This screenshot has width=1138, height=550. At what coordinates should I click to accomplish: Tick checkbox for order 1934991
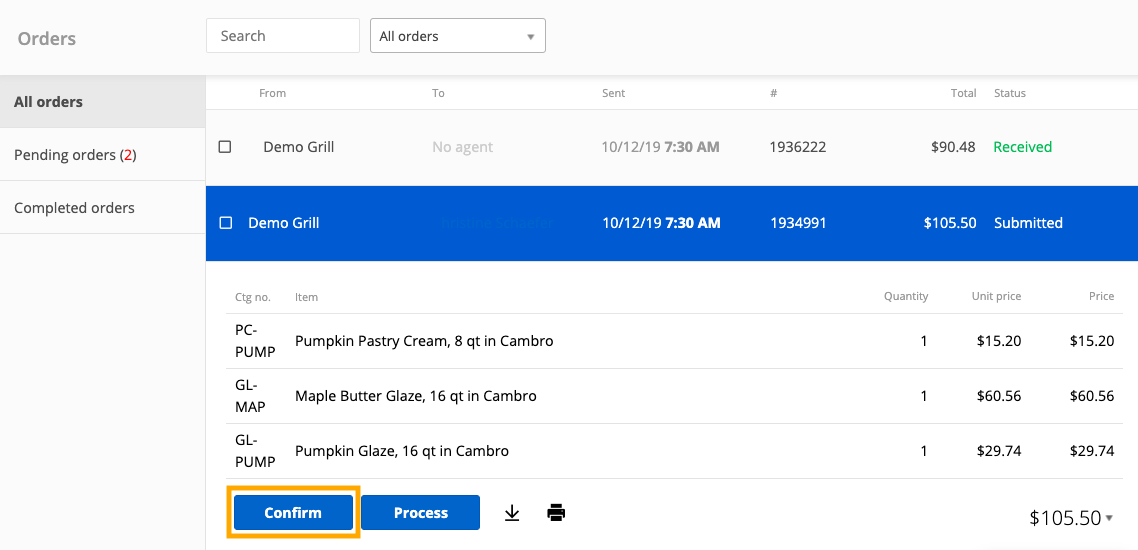coord(225,223)
